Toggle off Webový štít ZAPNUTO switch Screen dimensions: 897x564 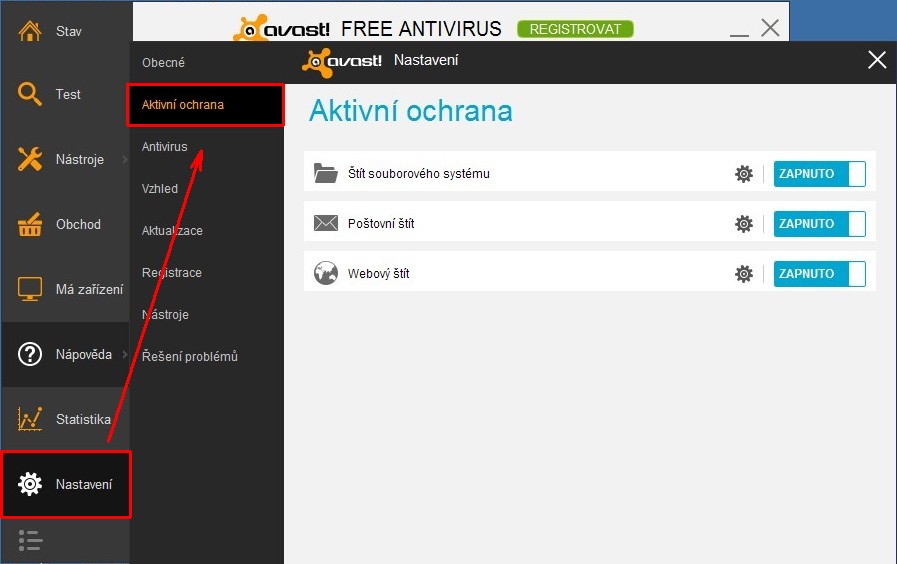click(819, 273)
